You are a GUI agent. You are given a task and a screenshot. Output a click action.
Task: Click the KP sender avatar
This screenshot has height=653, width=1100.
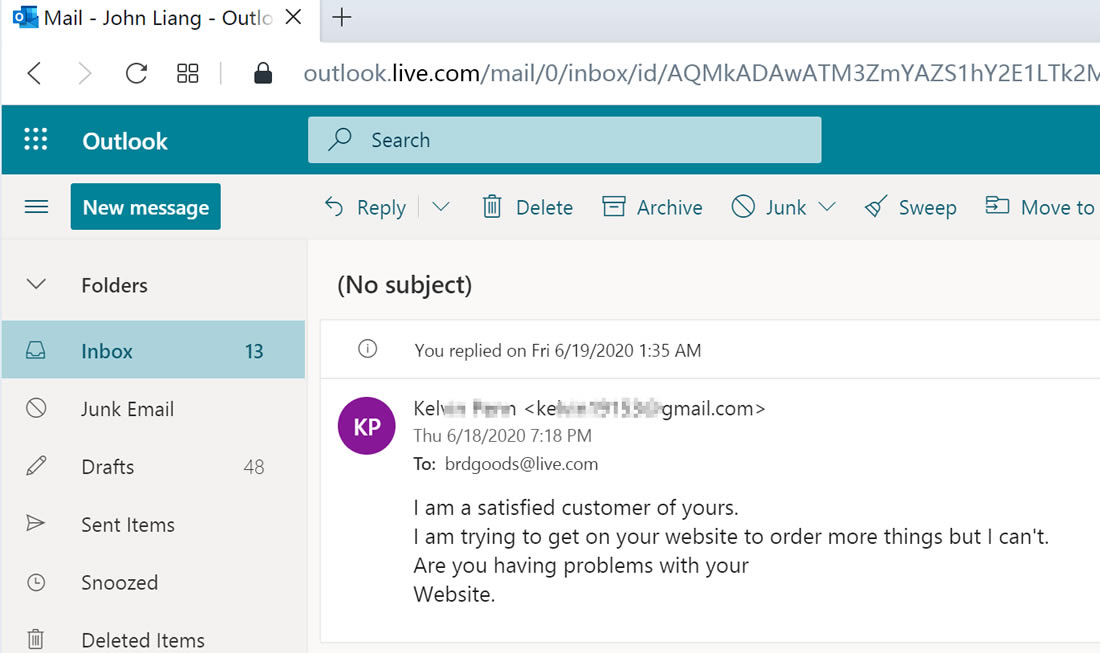coord(366,426)
